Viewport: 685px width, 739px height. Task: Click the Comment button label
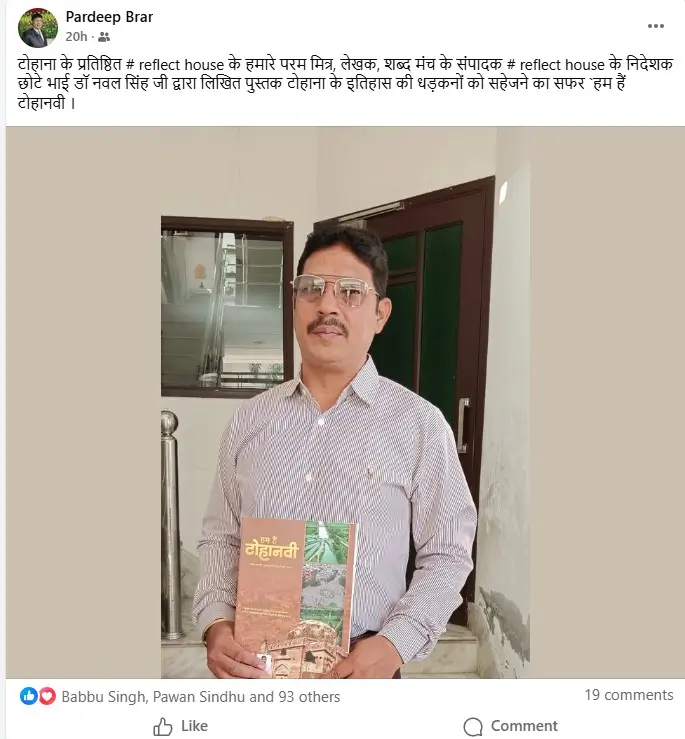[524, 726]
